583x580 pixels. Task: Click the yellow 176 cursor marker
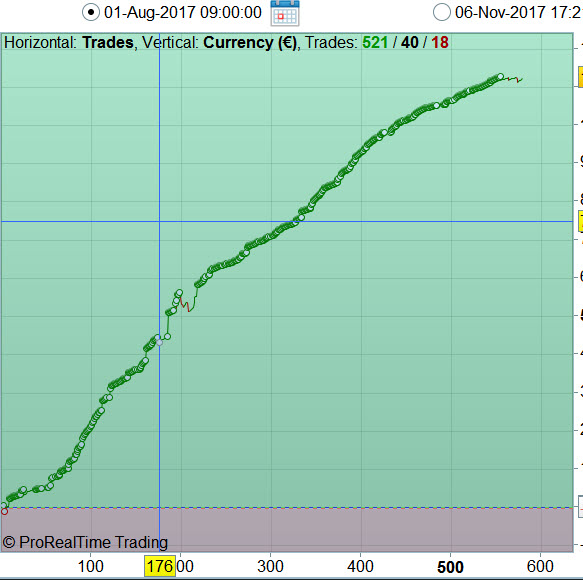pos(160,567)
